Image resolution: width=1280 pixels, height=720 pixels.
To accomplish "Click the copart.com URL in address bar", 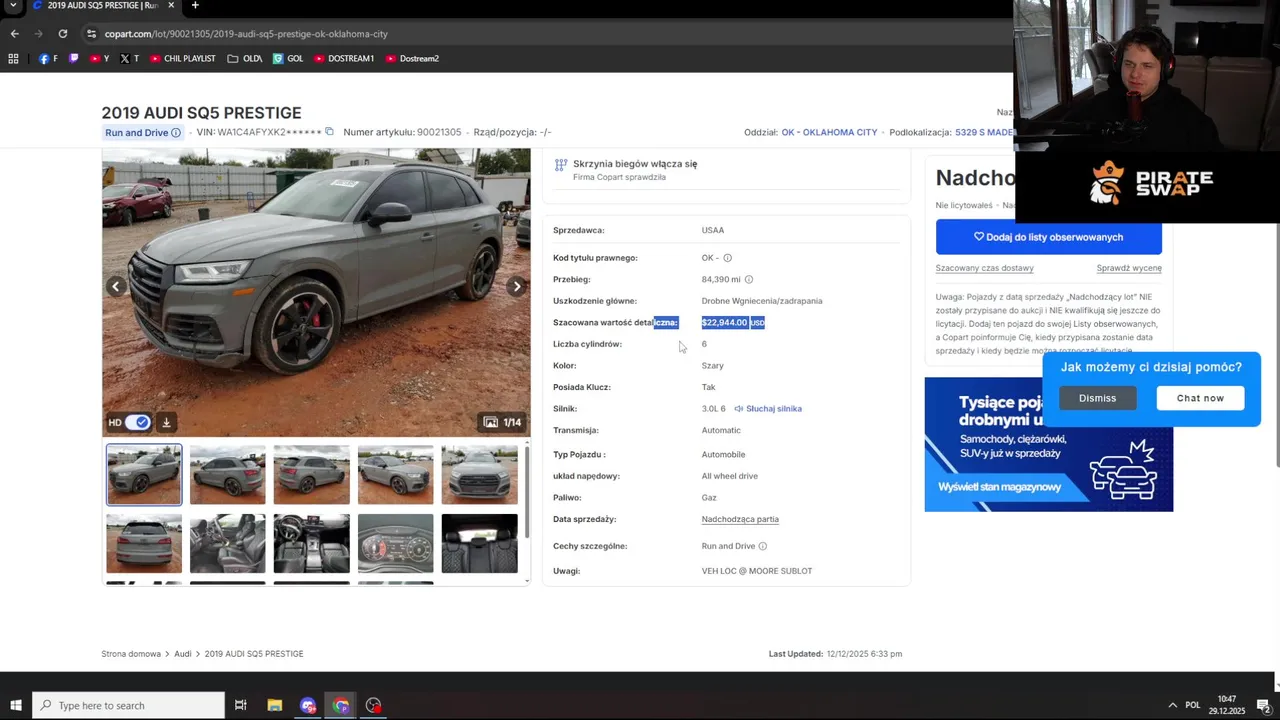I will (x=246, y=34).
